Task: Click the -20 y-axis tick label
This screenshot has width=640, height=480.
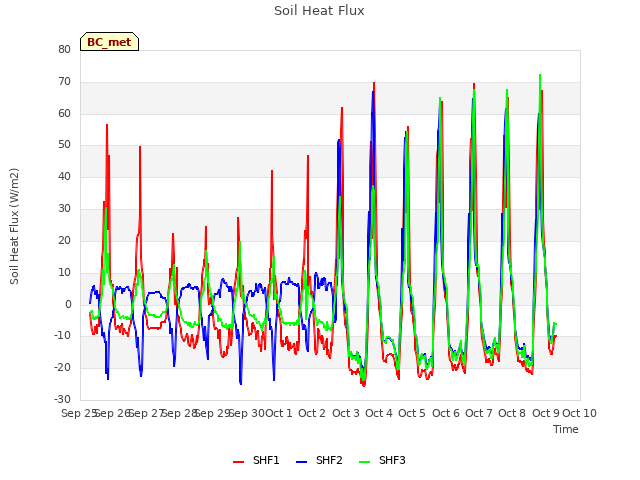Action: [x=63, y=367]
